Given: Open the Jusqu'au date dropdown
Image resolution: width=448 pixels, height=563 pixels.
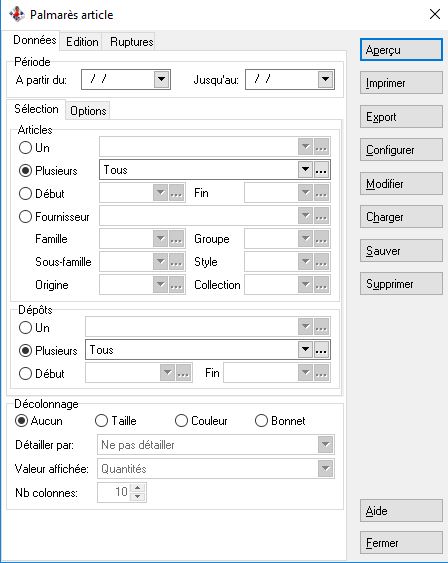Looking at the screenshot, I should pos(325,79).
